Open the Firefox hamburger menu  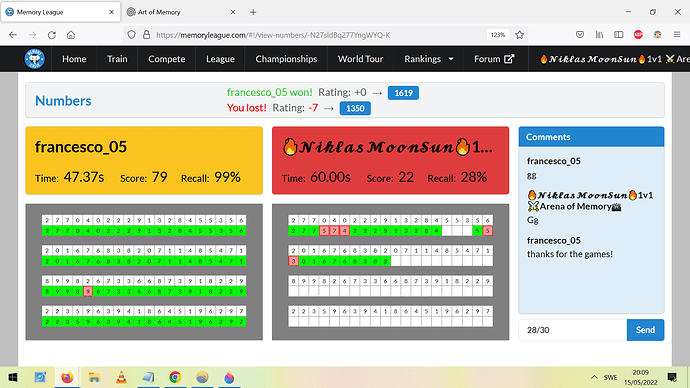677,35
